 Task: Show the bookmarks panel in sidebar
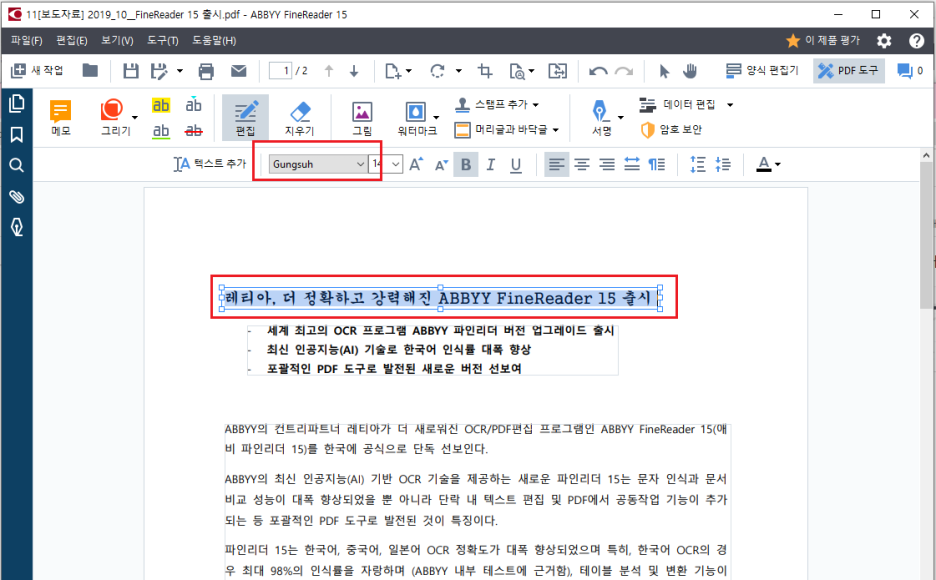[x=17, y=134]
